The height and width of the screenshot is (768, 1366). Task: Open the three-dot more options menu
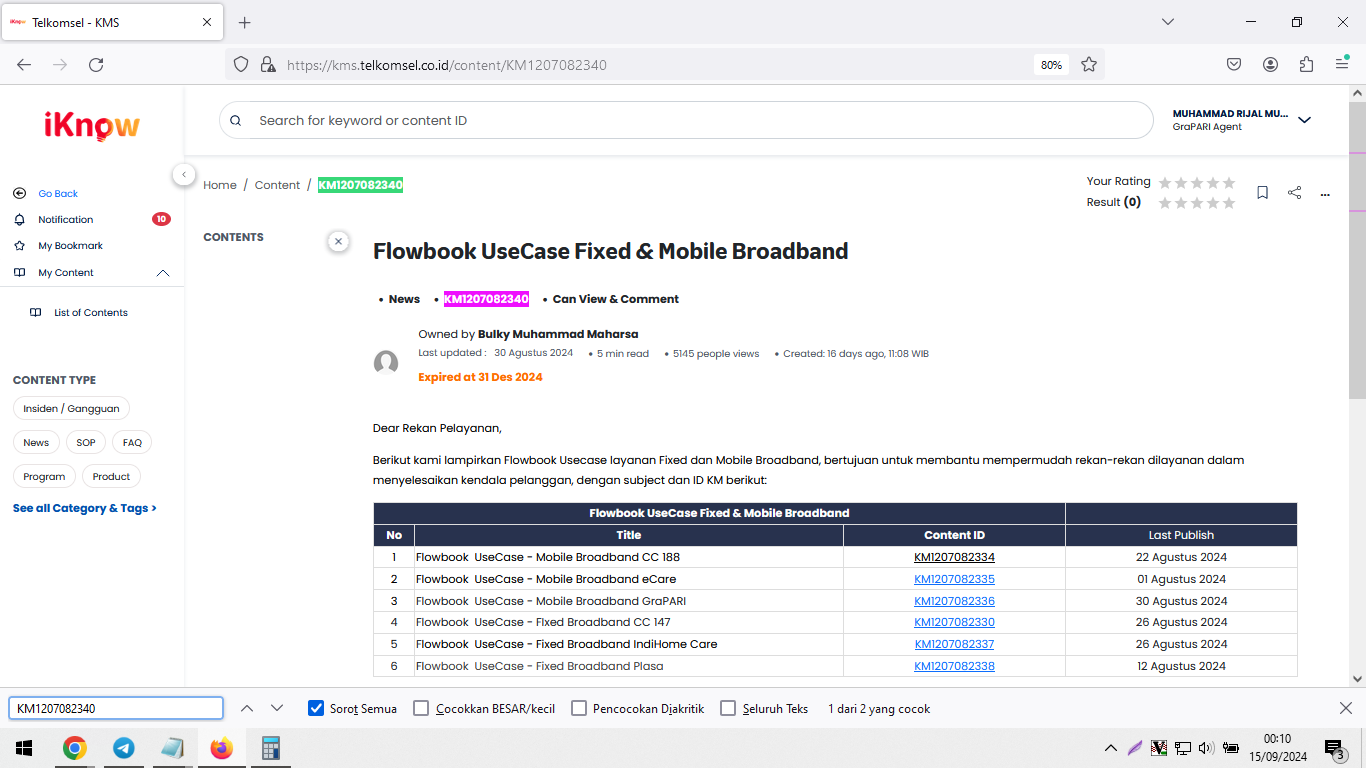click(1325, 193)
